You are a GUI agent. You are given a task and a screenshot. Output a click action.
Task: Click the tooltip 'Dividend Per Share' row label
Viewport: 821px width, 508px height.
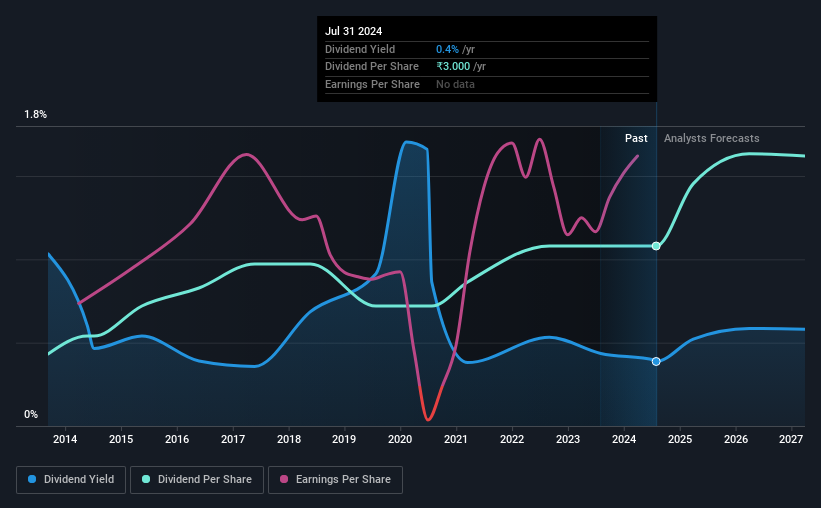372,67
